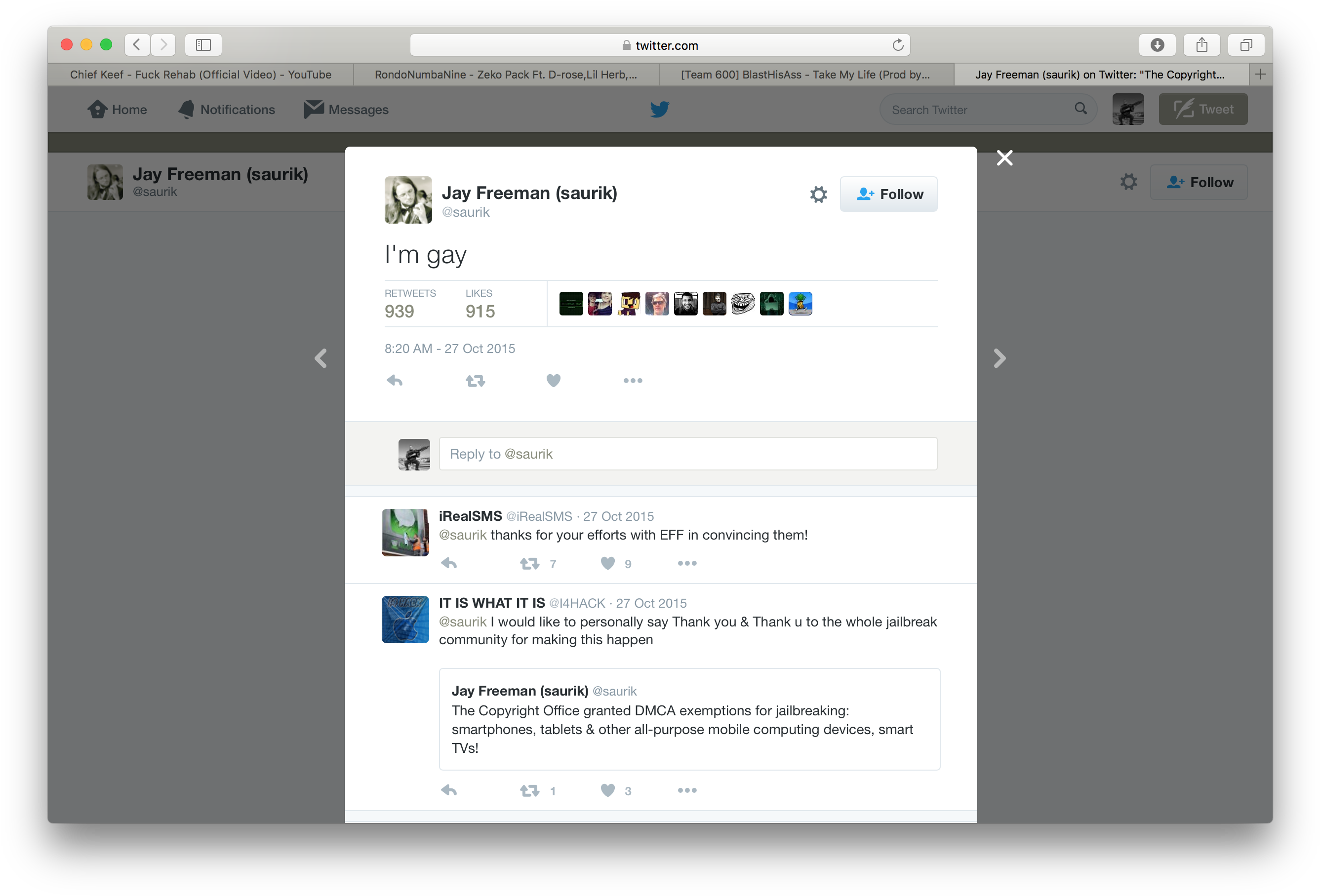Open iRealSMS profile avatar
The width and height of the screenshot is (1320, 896).
(405, 533)
